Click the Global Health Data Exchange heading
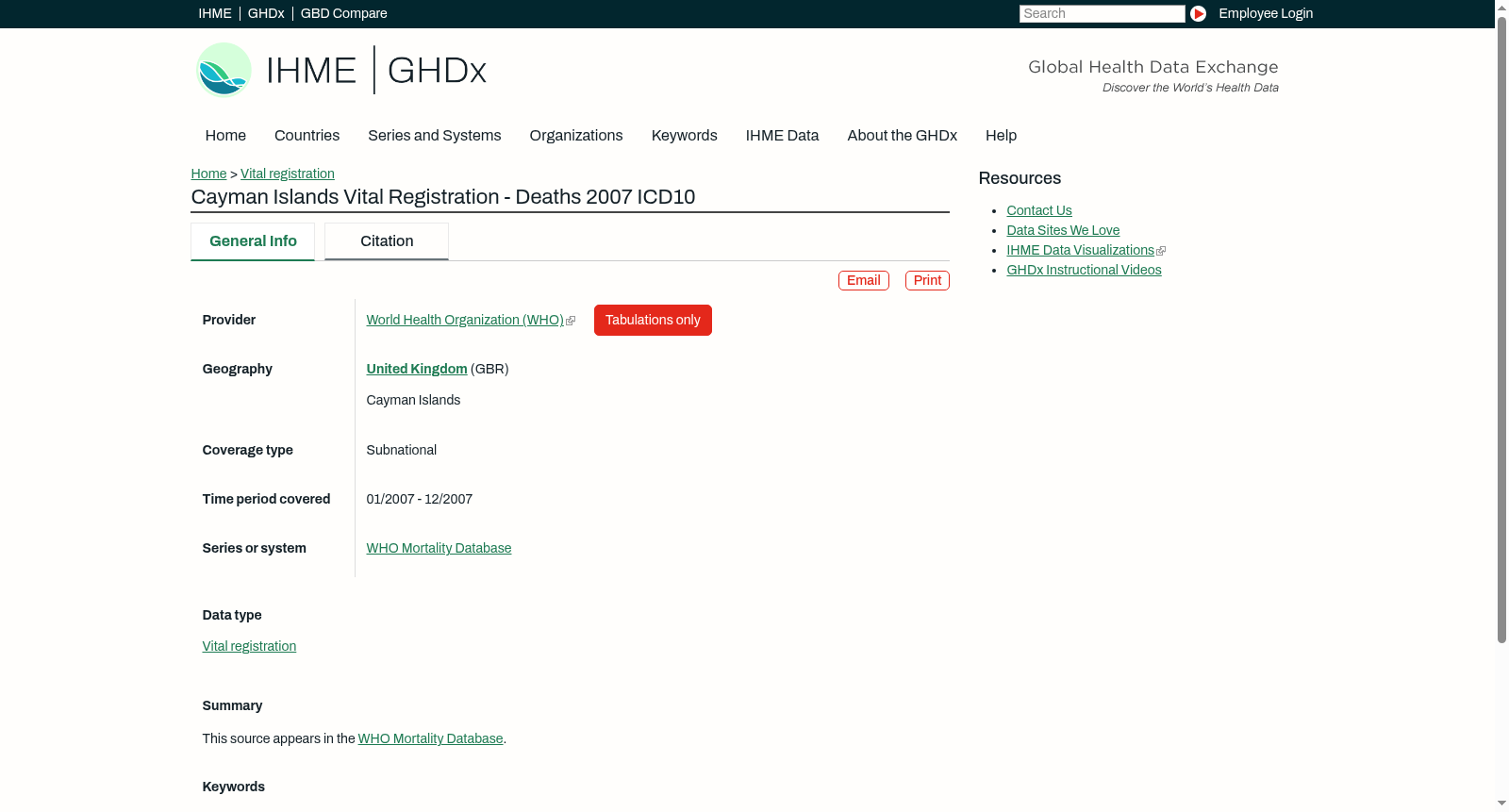Image resolution: width=1509 pixels, height=812 pixels. 1153,67
